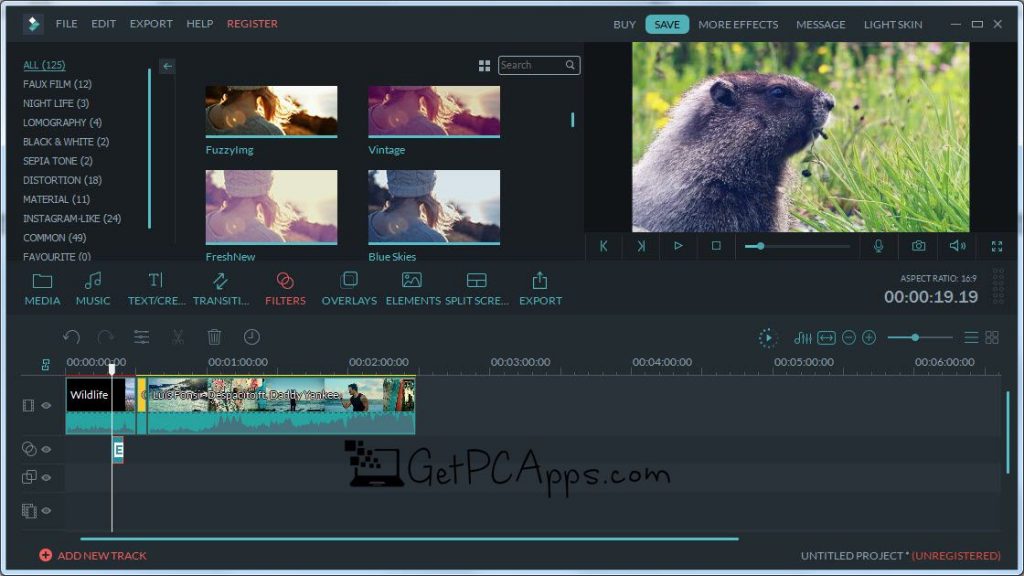Open the Media library tab
Viewport: 1024px width, 576px height.
point(42,288)
